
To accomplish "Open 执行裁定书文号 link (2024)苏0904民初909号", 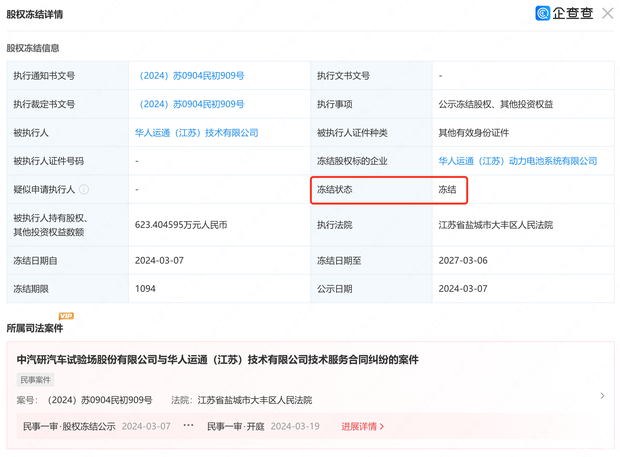I will pos(192,104).
